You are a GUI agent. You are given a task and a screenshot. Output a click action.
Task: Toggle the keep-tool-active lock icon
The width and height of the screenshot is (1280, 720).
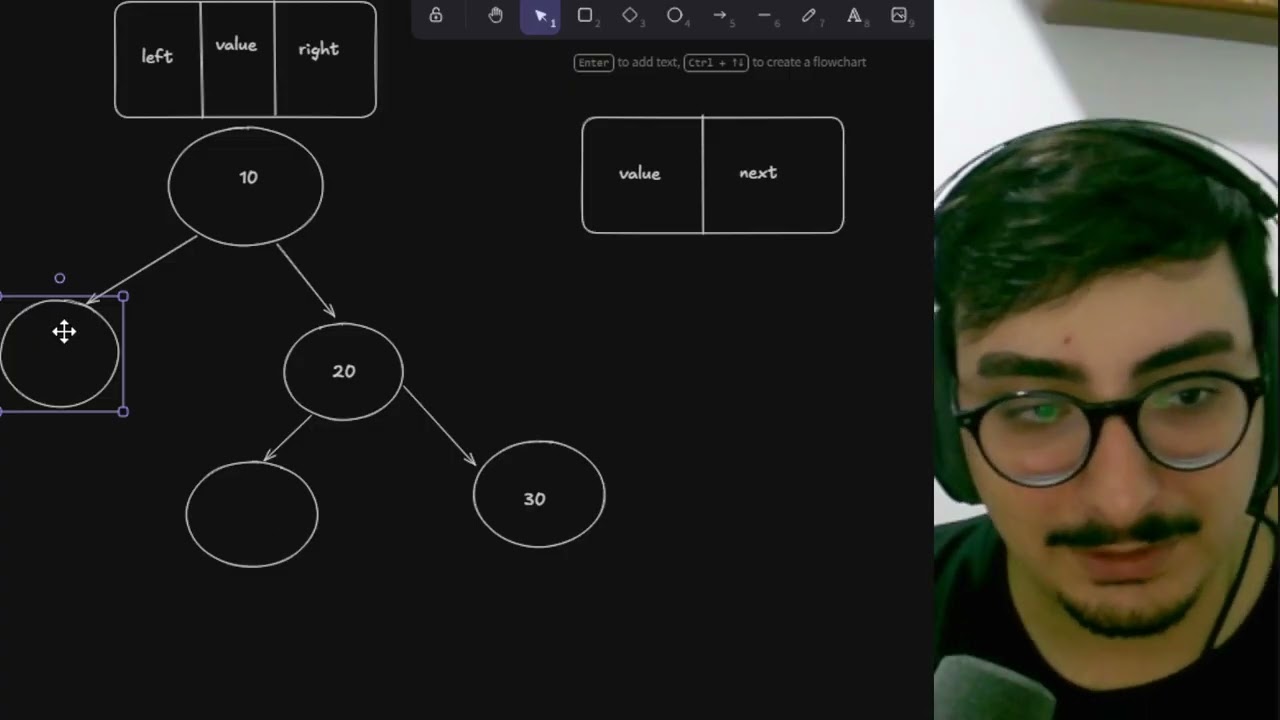pos(436,15)
